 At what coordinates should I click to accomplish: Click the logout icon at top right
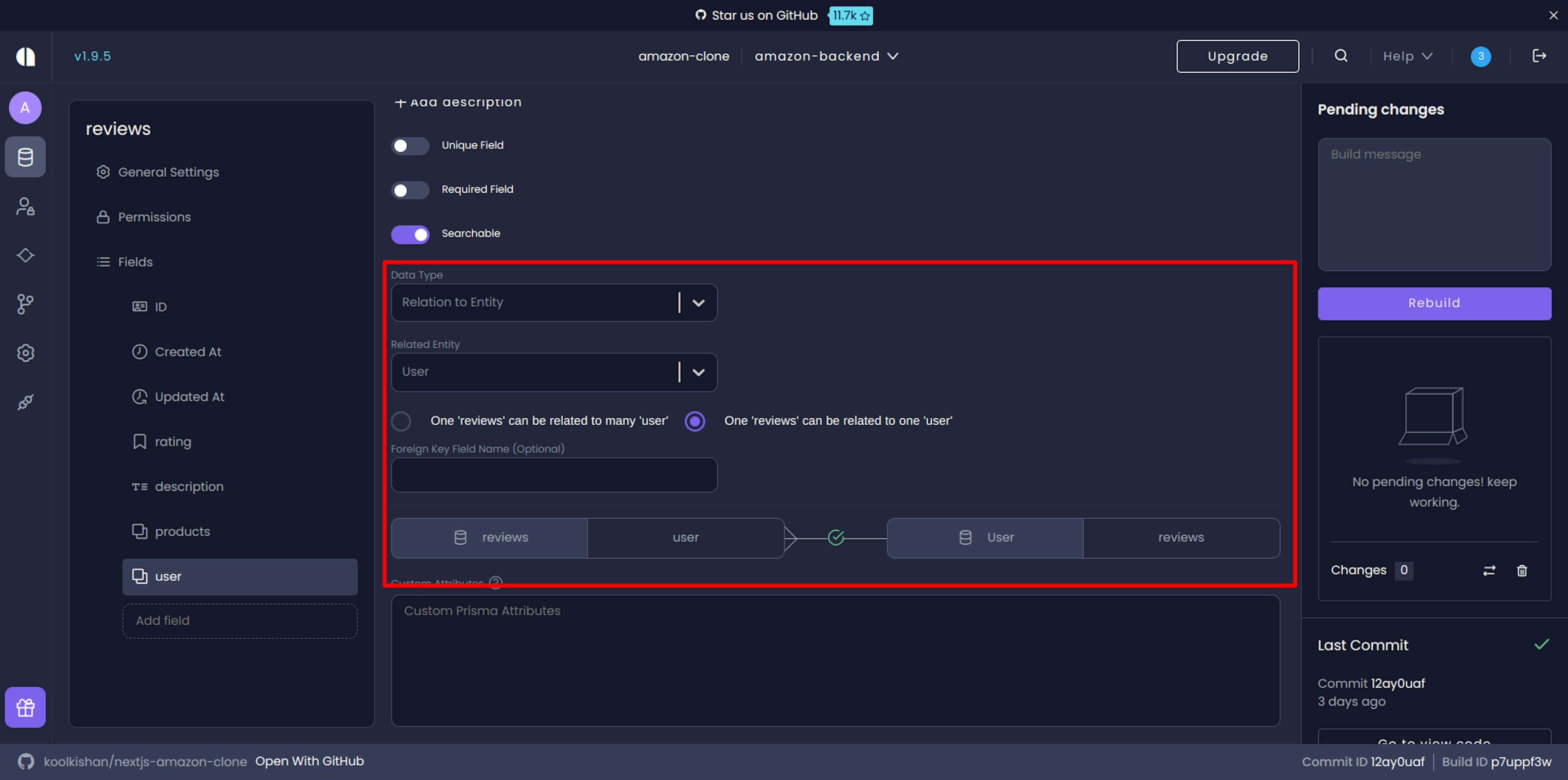(x=1539, y=56)
